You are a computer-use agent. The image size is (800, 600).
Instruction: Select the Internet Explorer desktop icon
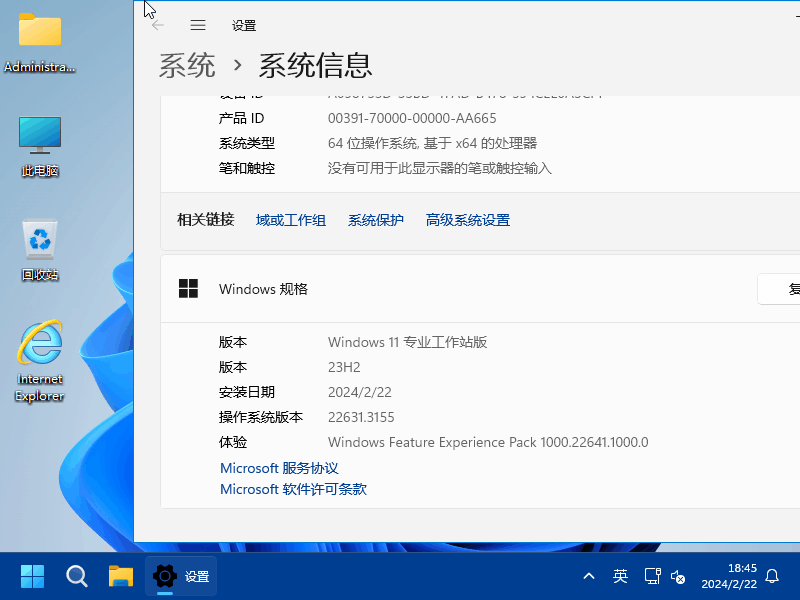[40, 361]
